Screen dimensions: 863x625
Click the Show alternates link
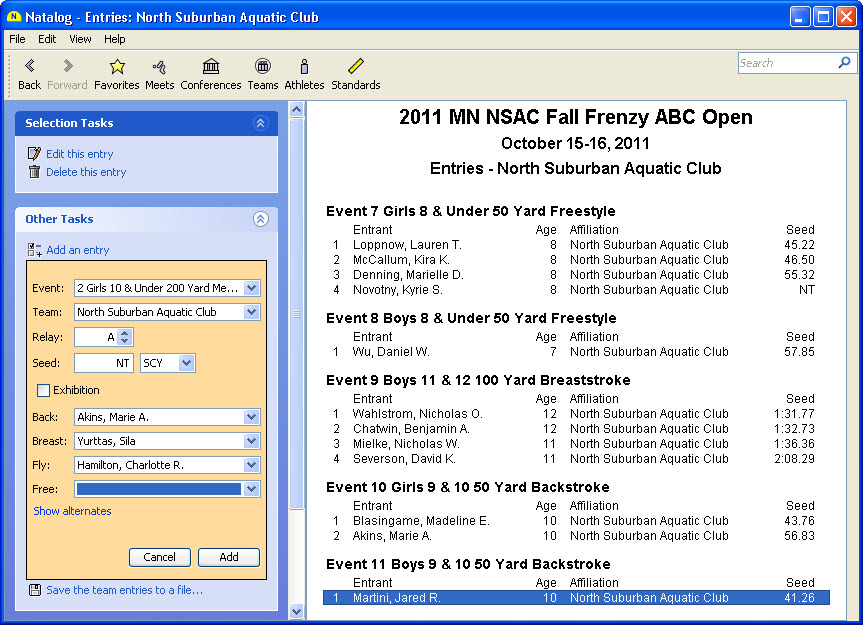coord(72,511)
